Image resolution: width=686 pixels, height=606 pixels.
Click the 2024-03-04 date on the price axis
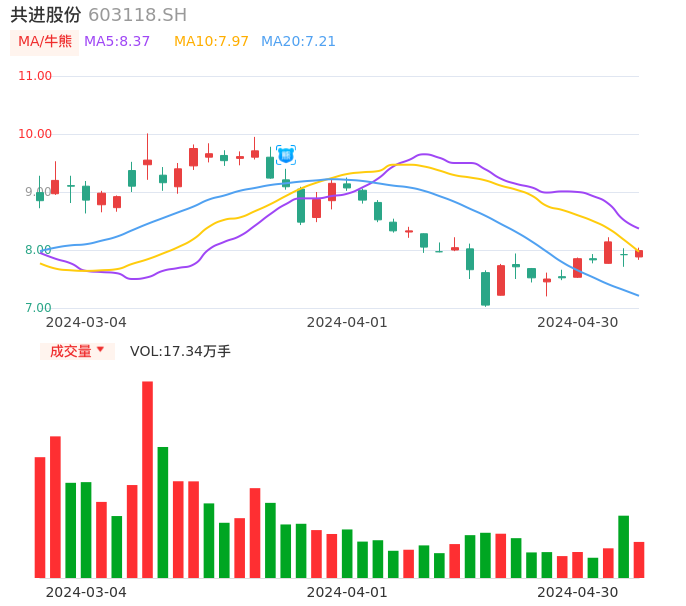pyautogui.click(x=86, y=322)
